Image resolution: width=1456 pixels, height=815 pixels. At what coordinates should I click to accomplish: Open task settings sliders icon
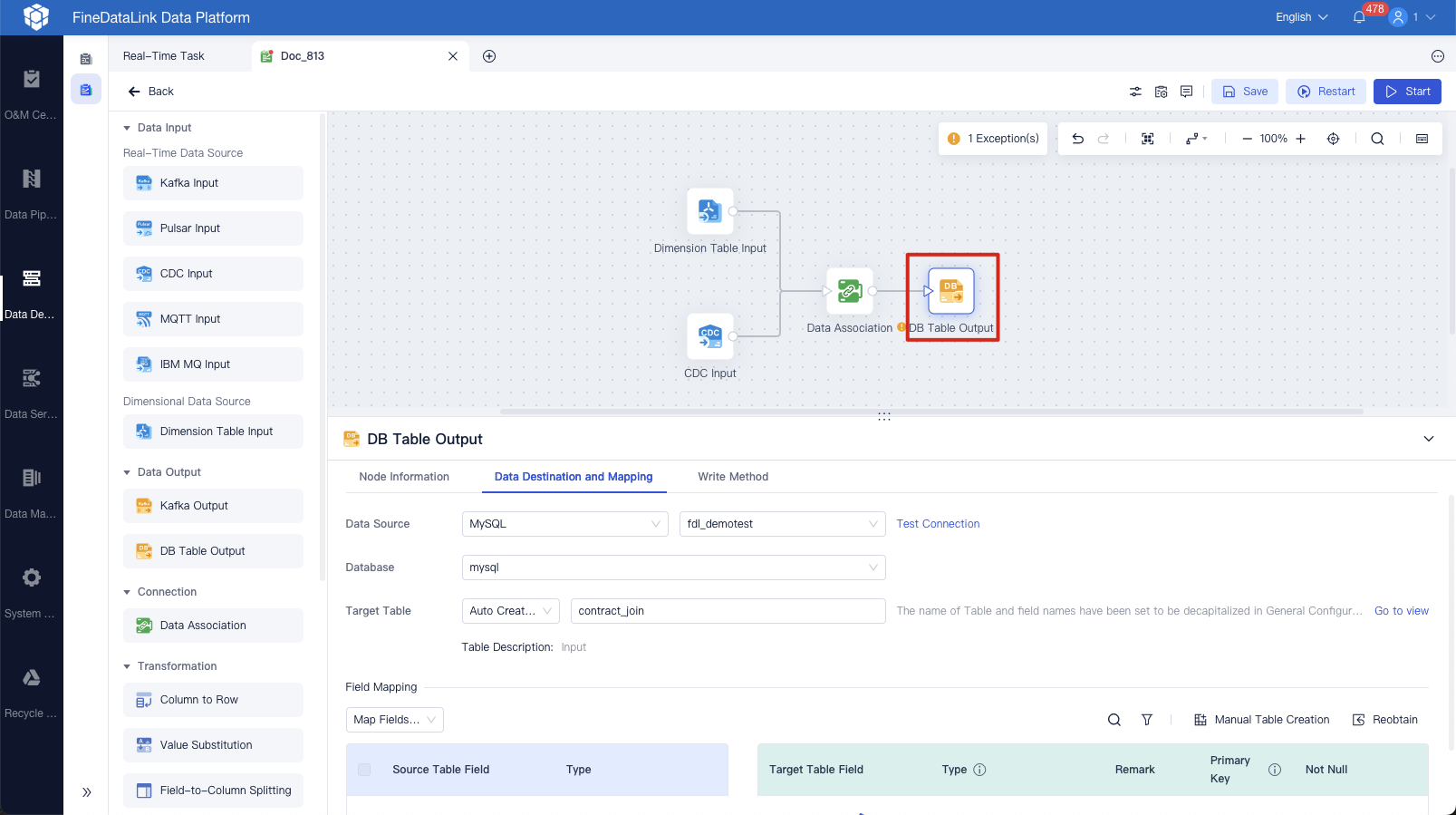click(x=1135, y=92)
